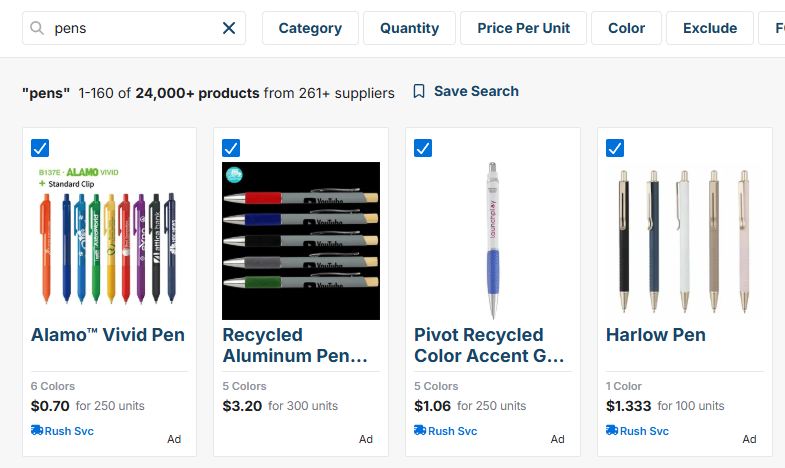
Task: Open the Quantity filter dropdown
Action: click(410, 28)
